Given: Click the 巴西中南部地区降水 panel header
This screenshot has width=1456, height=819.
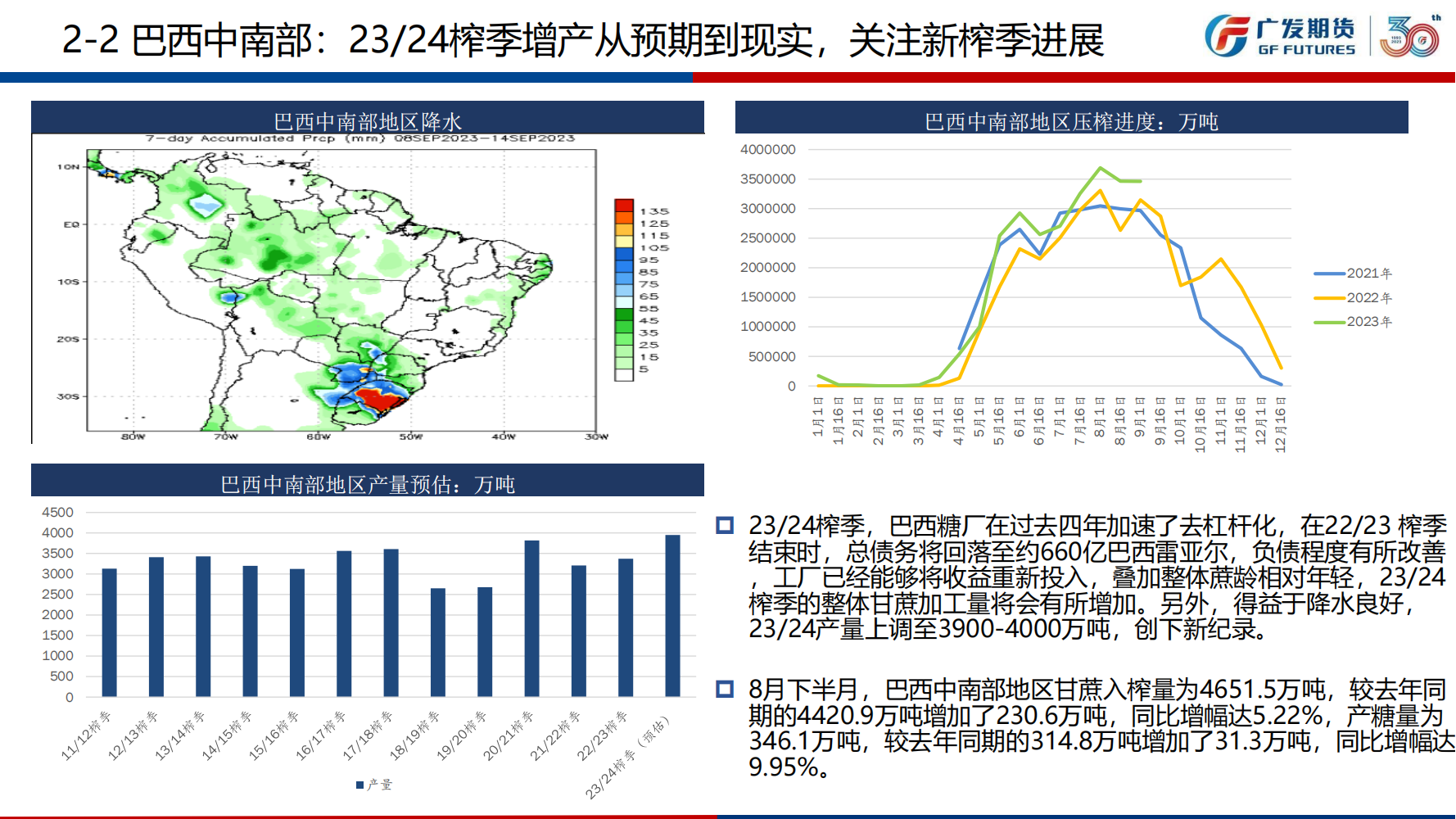Looking at the screenshot, I should point(368,120).
